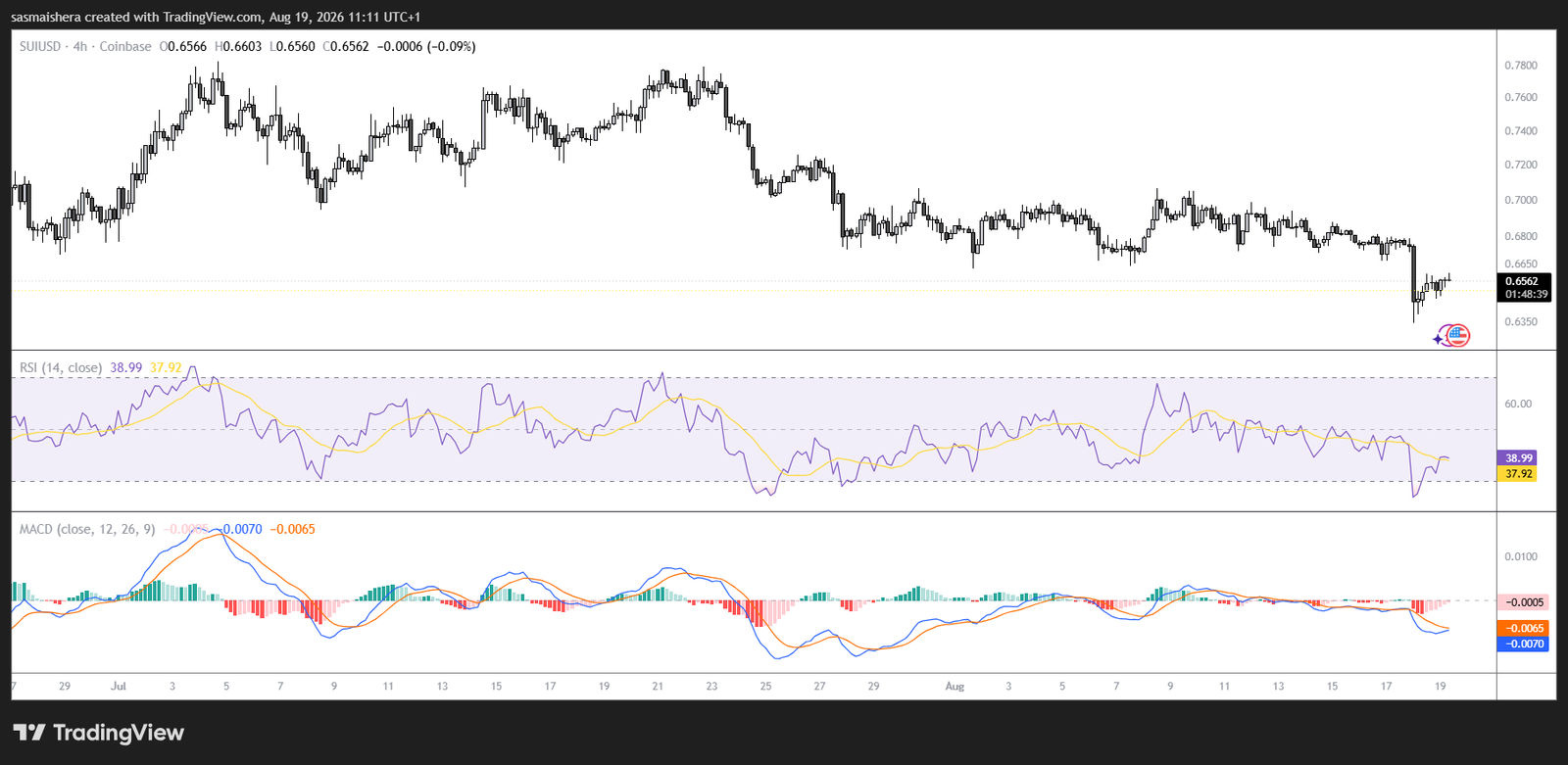The height and width of the screenshot is (765, 1568).
Task: Click the 0.6650 price axis label
Action: click(1521, 264)
